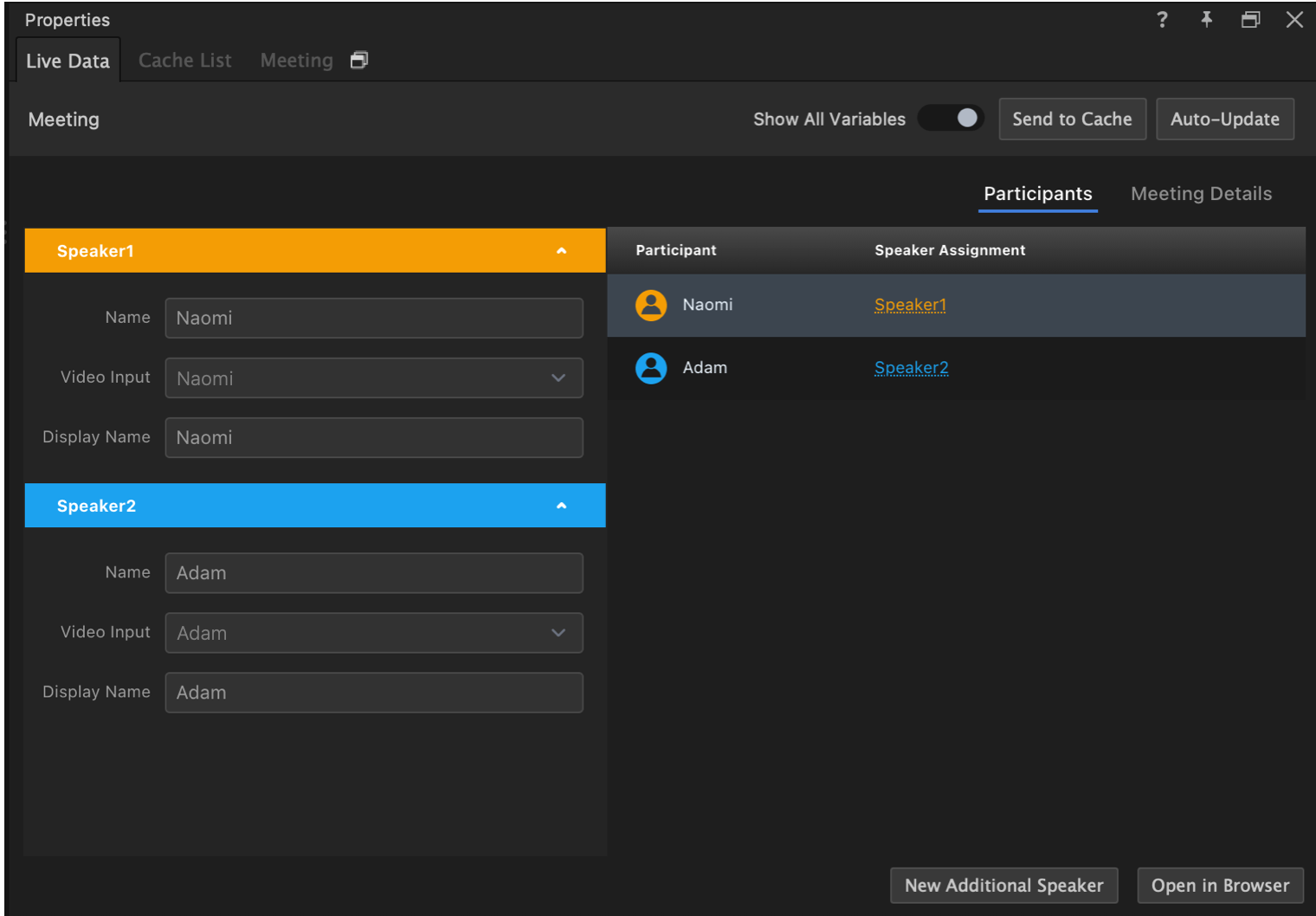Disable the Show All Variables toggle
This screenshot has width=1316, height=916.
pyautogui.click(x=951, y=118)
